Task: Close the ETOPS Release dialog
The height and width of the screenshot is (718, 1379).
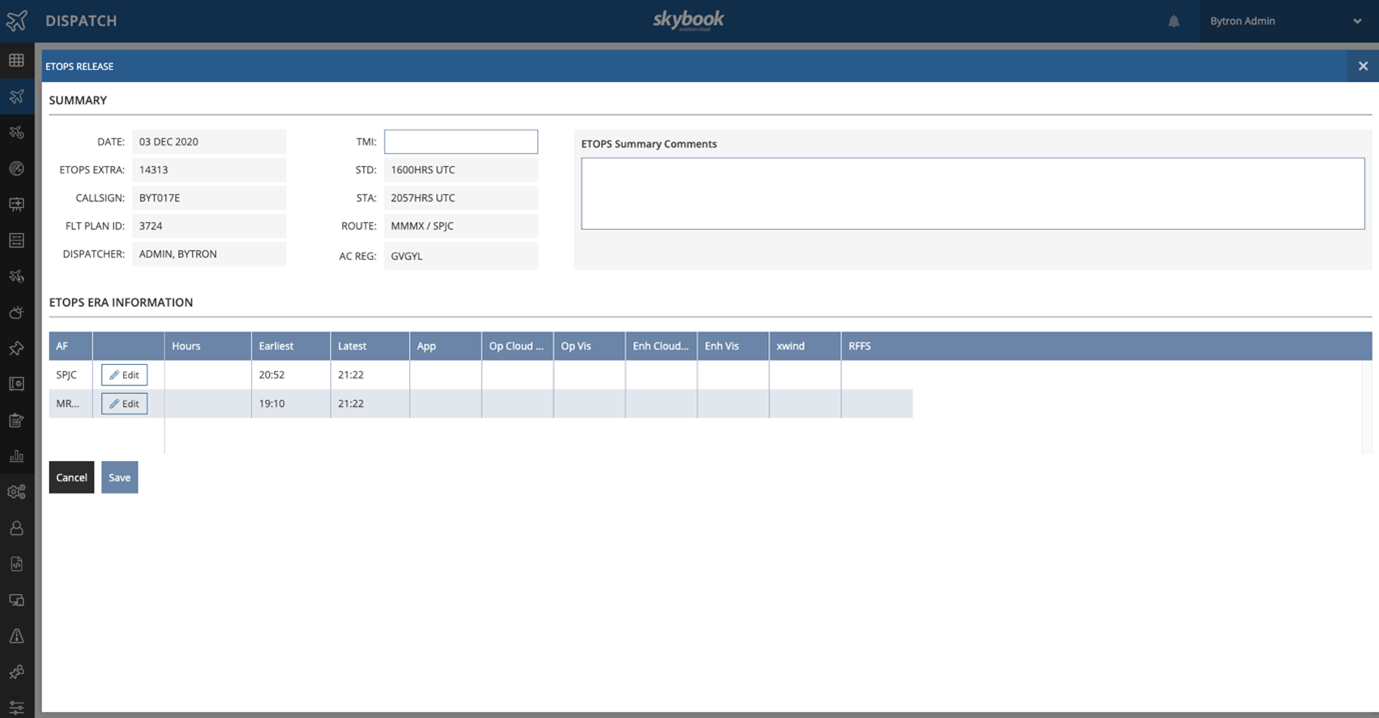Action: pyautogui.click(x=1363, y=66)
